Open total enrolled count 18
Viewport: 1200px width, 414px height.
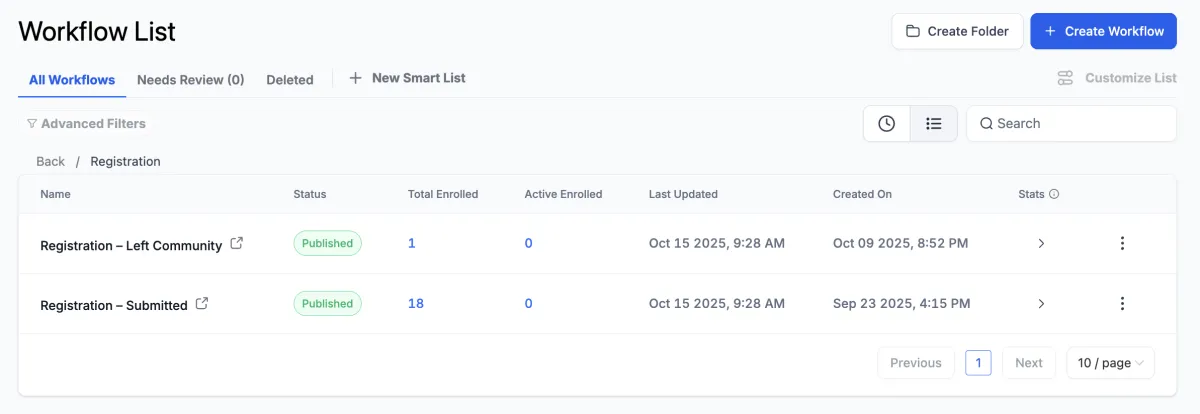[416, 303]
